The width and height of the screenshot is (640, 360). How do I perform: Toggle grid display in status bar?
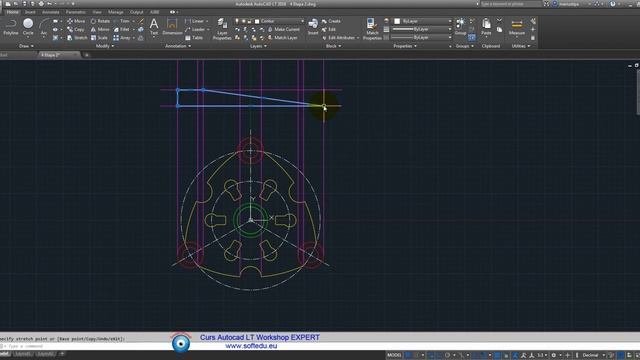[x=408, y=355]
